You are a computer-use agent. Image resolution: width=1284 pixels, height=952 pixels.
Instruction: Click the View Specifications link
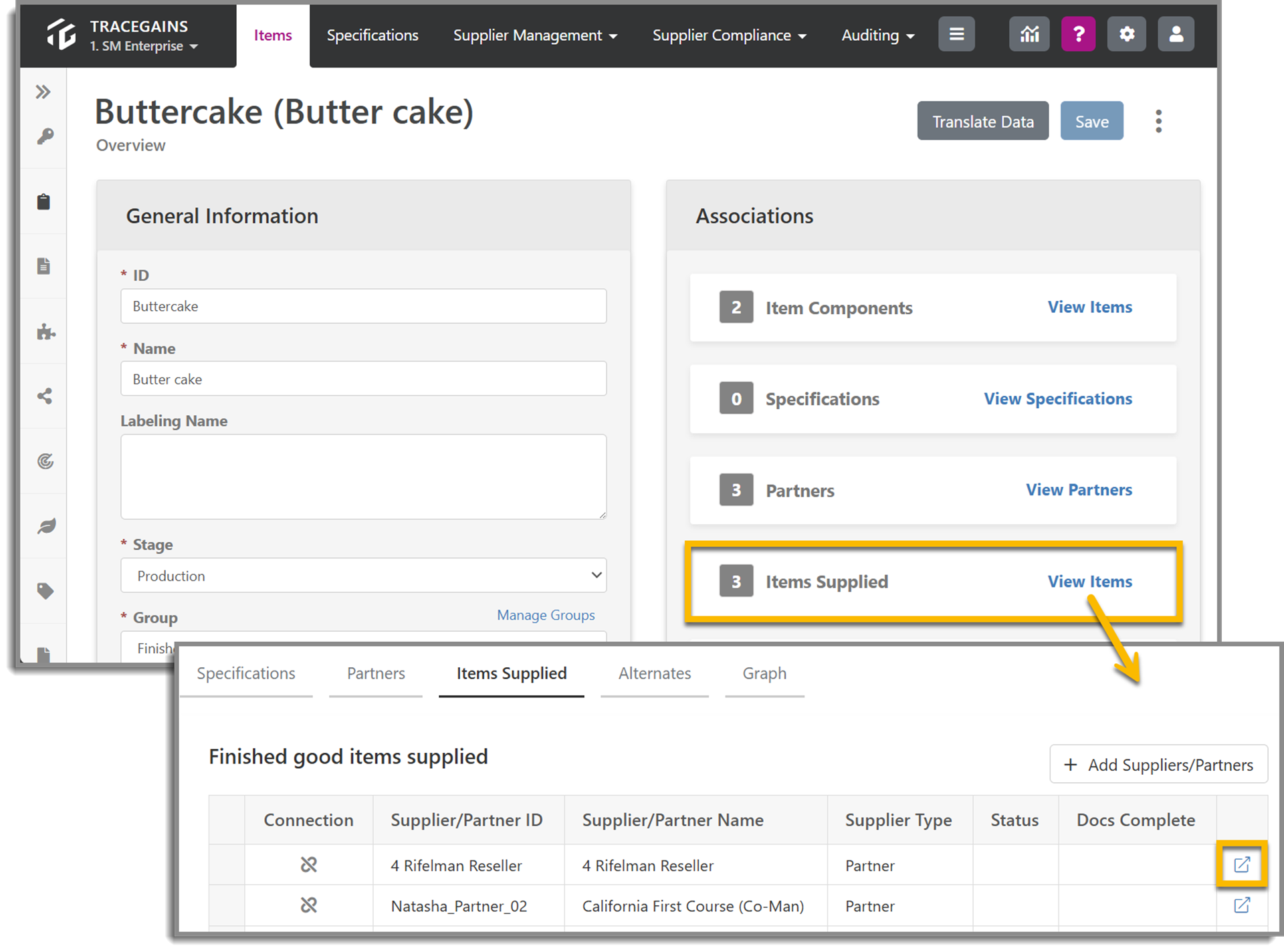pos(1058,398)
